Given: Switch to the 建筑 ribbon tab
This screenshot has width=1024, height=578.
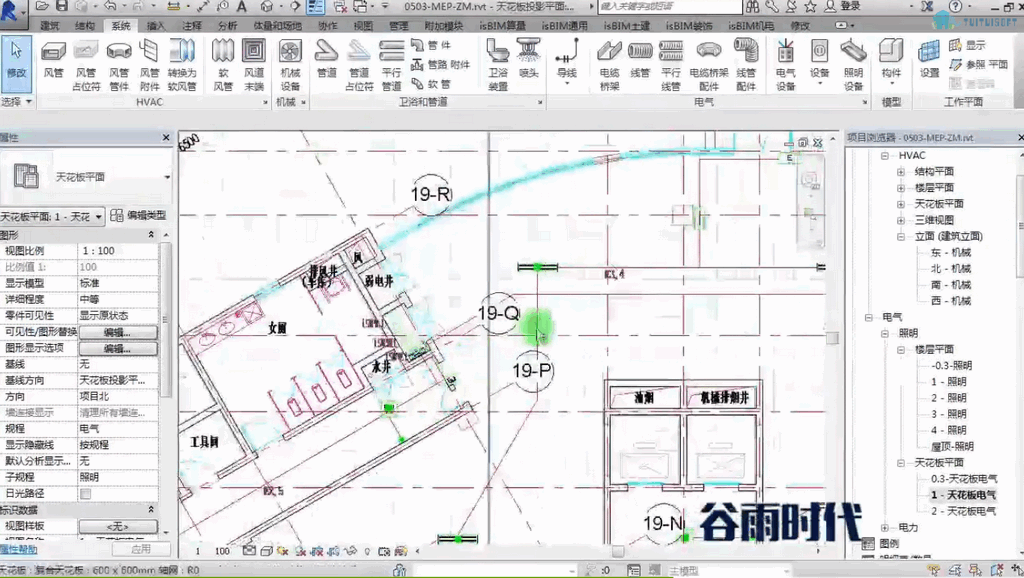Looking at the screenshot, I should coord(50,26).
